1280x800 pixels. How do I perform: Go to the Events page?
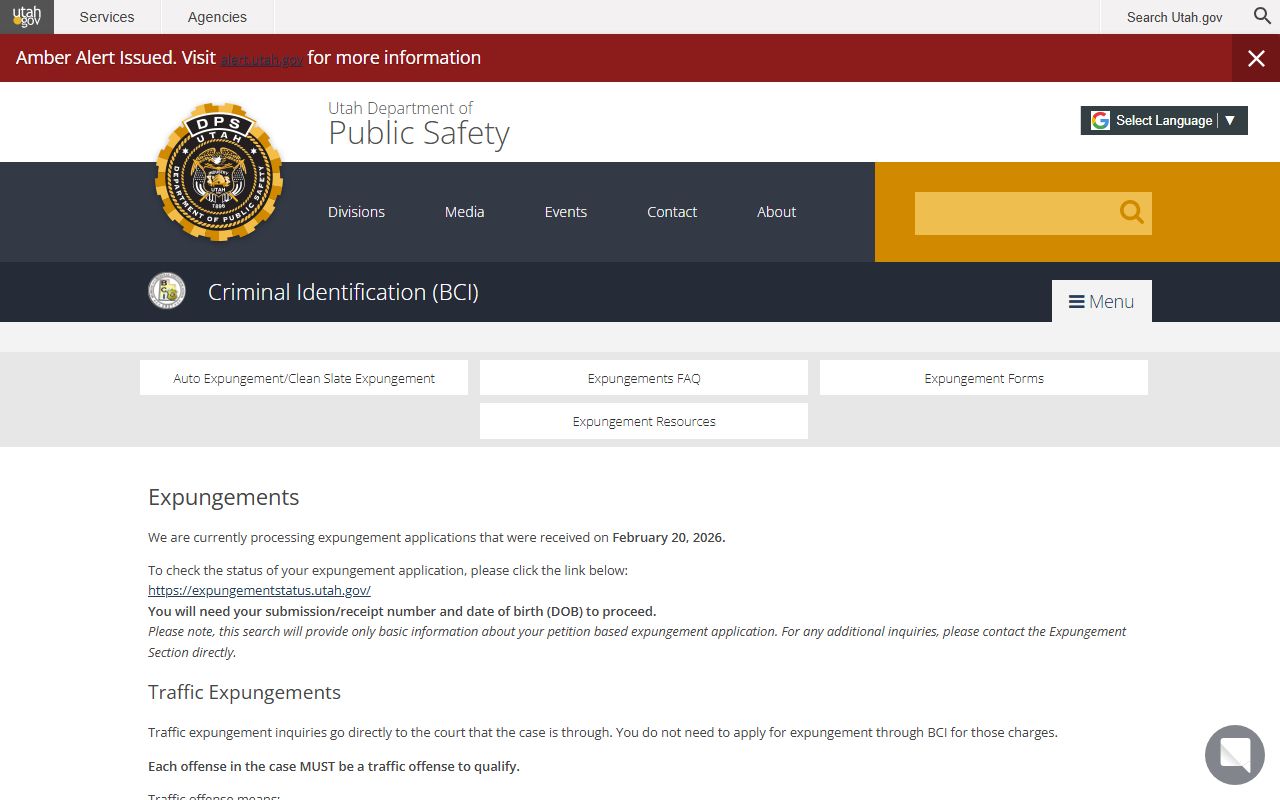566,212
